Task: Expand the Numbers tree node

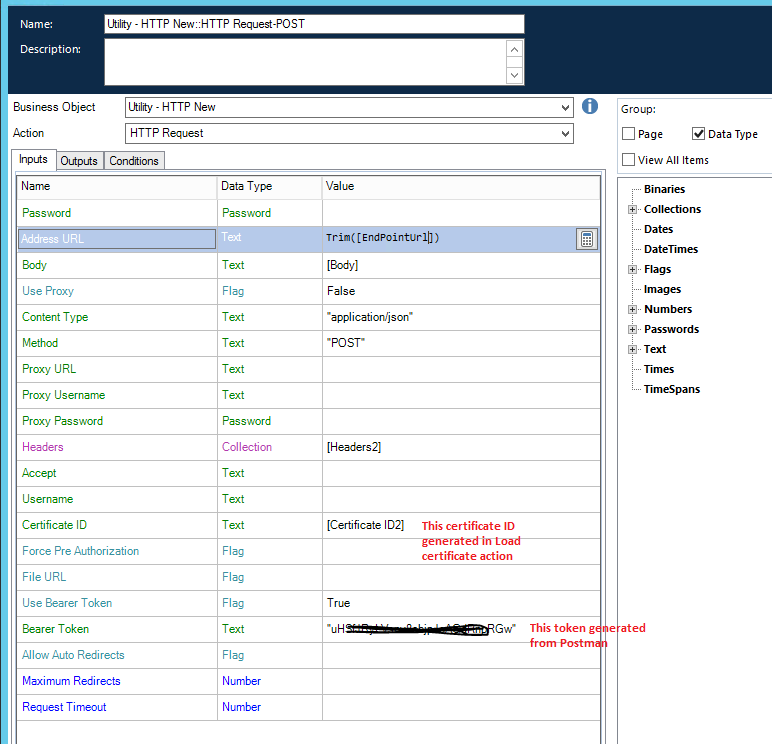Action: point(632,309)
